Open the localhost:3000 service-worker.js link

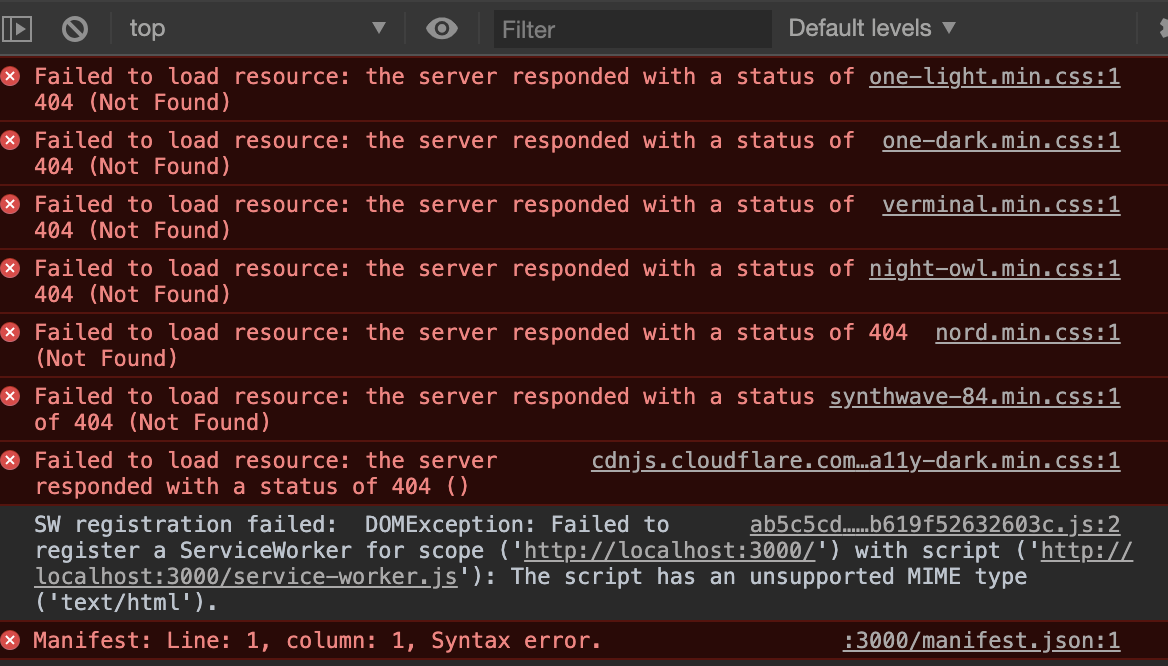point(244,576)
